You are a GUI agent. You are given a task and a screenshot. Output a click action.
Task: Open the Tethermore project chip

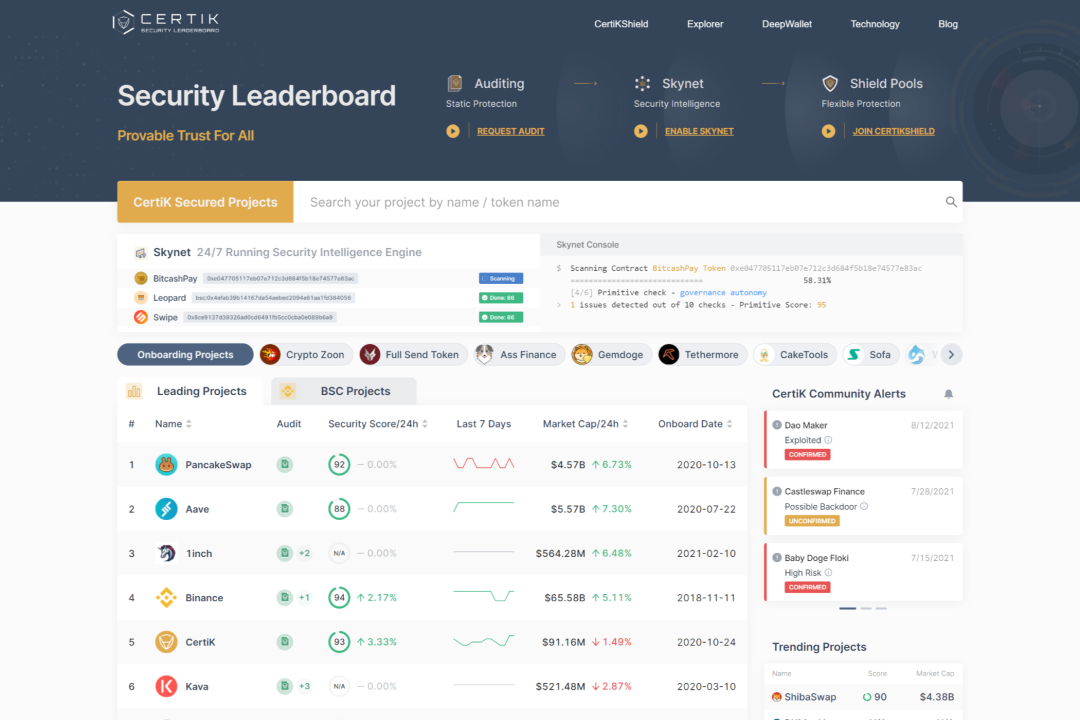pyautogui.click(x=702, y=355)
